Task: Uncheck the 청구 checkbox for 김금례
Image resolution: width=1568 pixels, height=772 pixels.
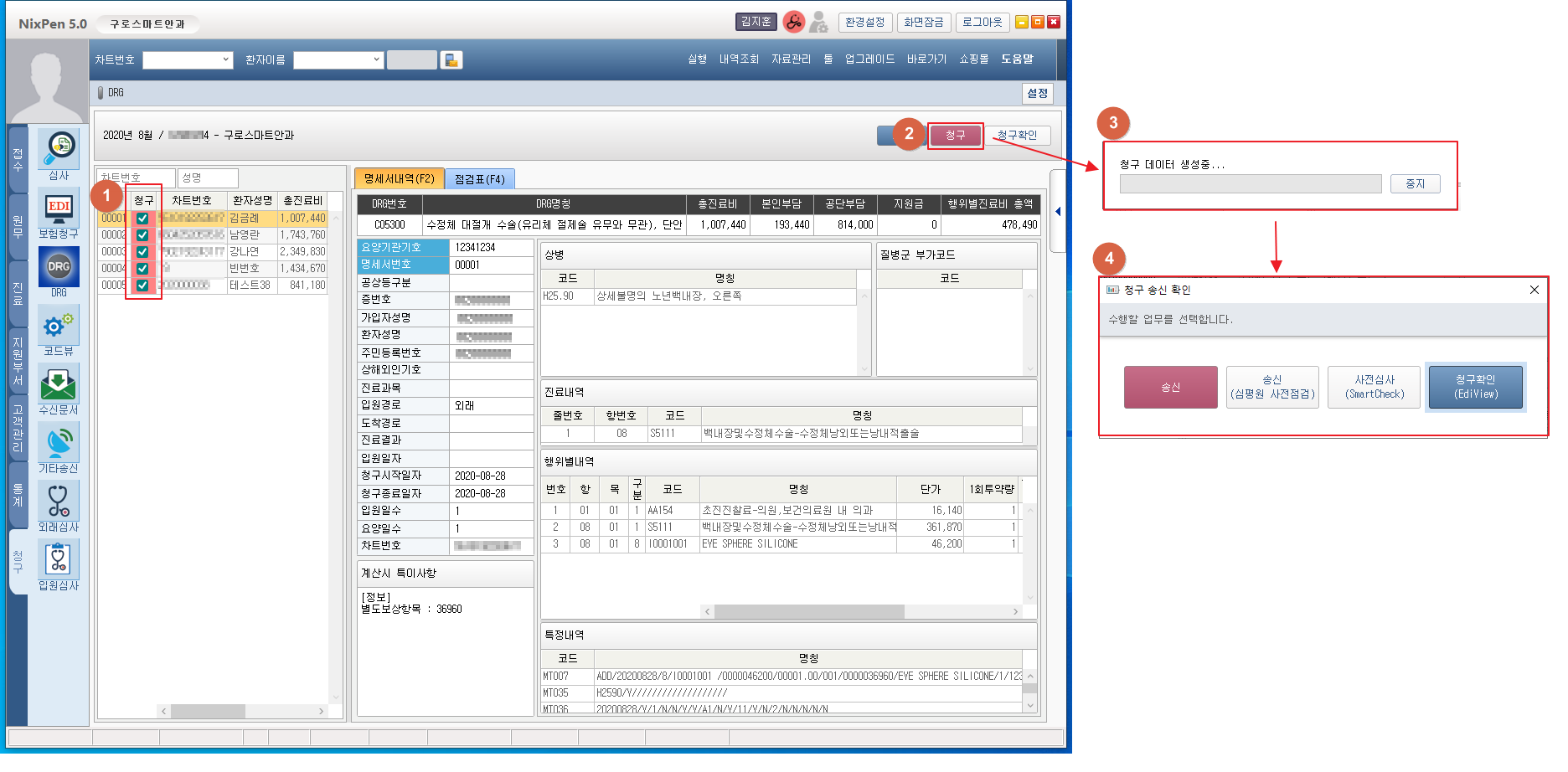Action: pyautogui.click(x=142, y=219)
